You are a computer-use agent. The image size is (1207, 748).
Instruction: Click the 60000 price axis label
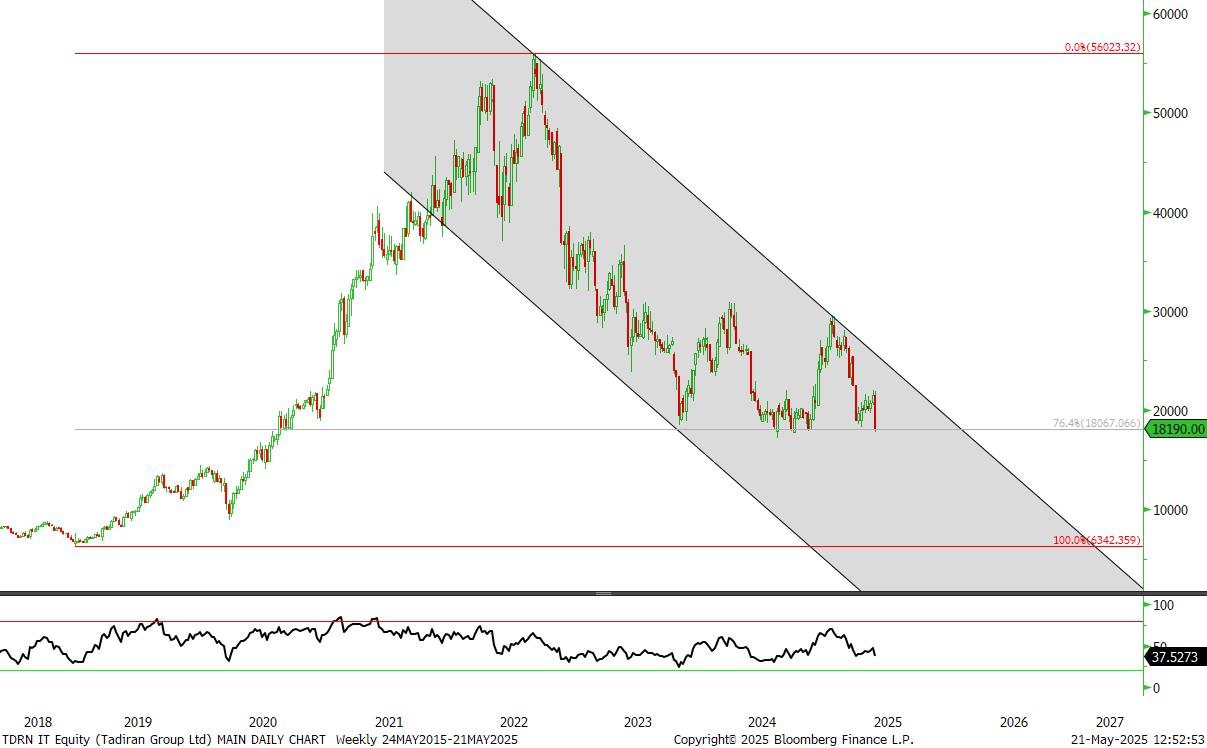1170,14
